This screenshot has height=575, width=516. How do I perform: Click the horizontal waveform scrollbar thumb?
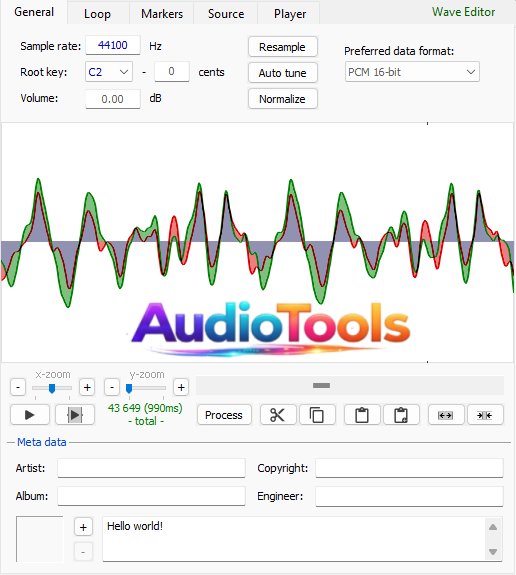321,385
